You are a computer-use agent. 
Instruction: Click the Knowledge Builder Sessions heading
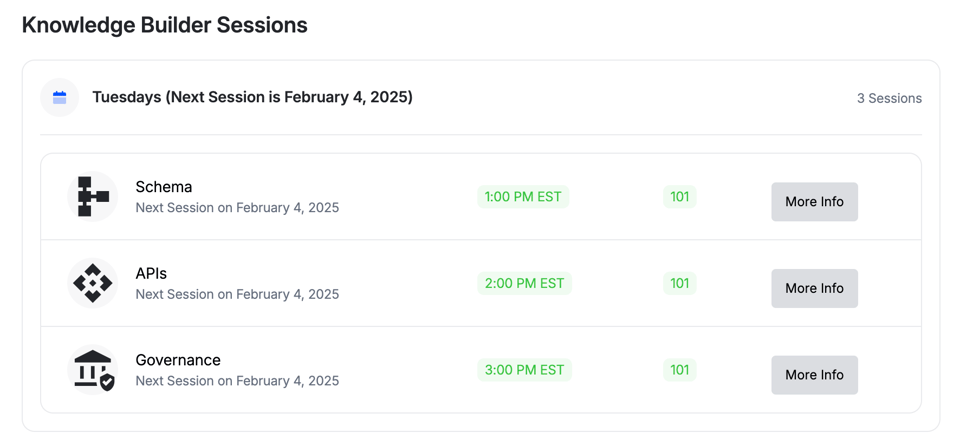pyautogui.click(x=165, y=26)
